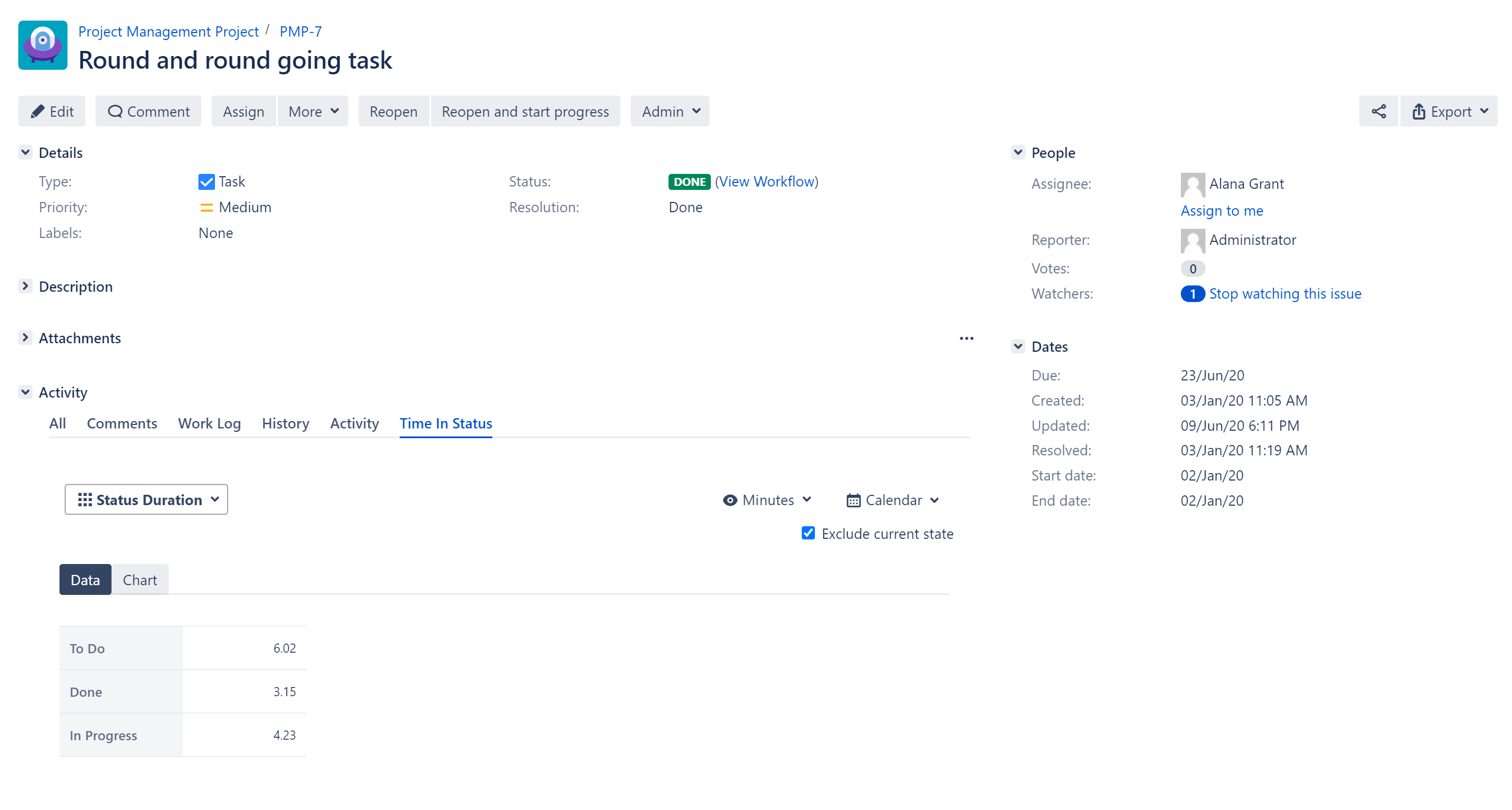The height and width of the screenshot is (810, 1512).
Task: Open the Attachments three-dots menu
Action: [x=966, y=339]
